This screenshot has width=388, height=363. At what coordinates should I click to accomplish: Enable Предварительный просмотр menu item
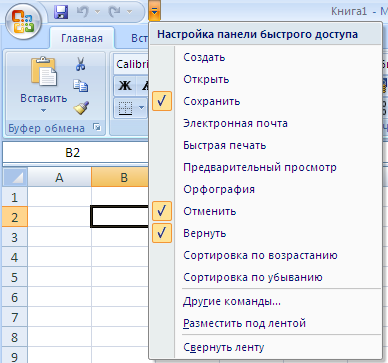click(265, 167)
